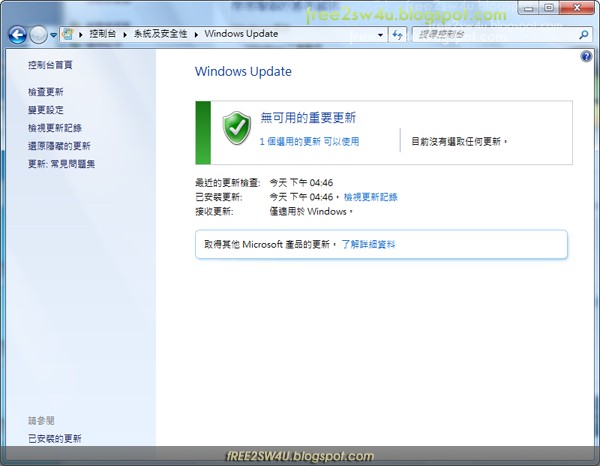600x466 pixels.
Task: Click the Forward navigation arrow
Action: [38, 35]
